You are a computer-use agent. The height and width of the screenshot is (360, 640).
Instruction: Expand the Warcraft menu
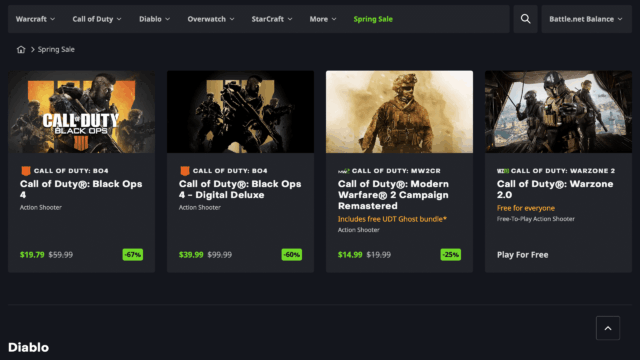tap(35, 19)
